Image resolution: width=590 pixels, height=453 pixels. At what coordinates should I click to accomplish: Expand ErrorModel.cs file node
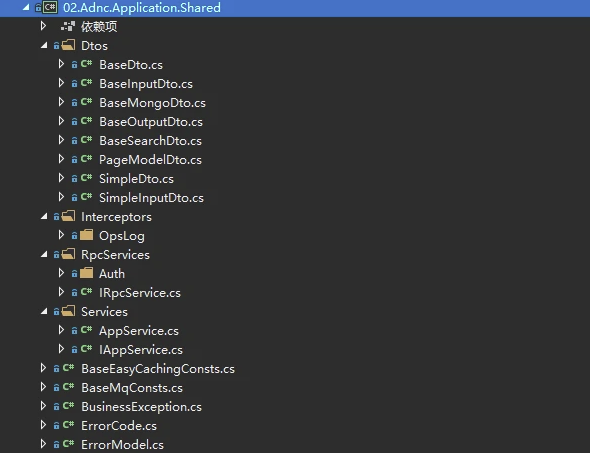pos(43,444)
